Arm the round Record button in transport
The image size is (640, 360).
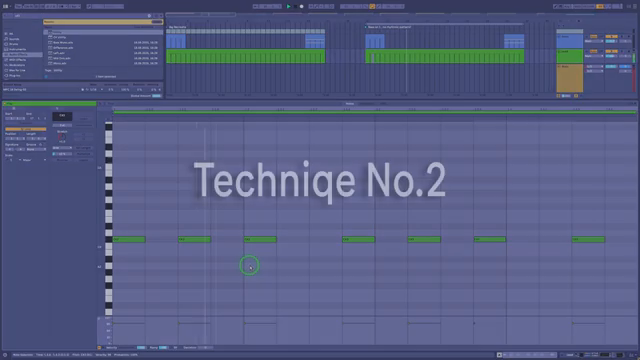(302, 7)
